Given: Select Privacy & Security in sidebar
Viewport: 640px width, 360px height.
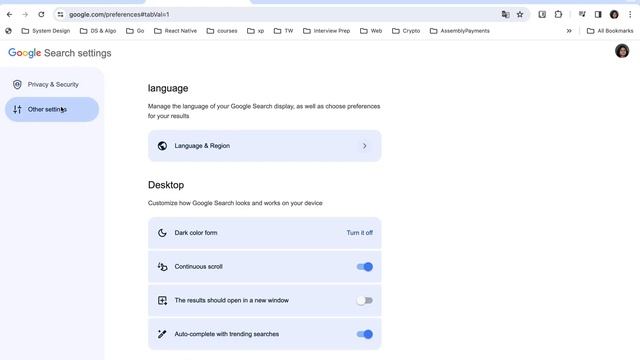Looking at the screenshot, I should (52, 84).
